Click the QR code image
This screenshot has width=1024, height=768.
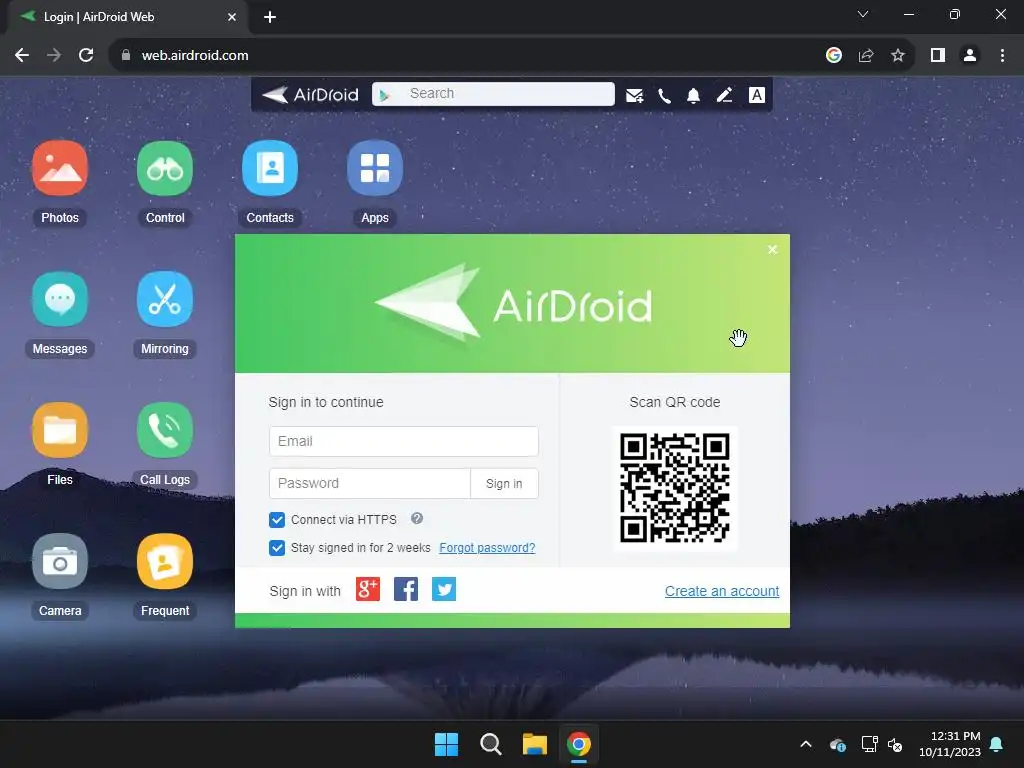(675, 488)
